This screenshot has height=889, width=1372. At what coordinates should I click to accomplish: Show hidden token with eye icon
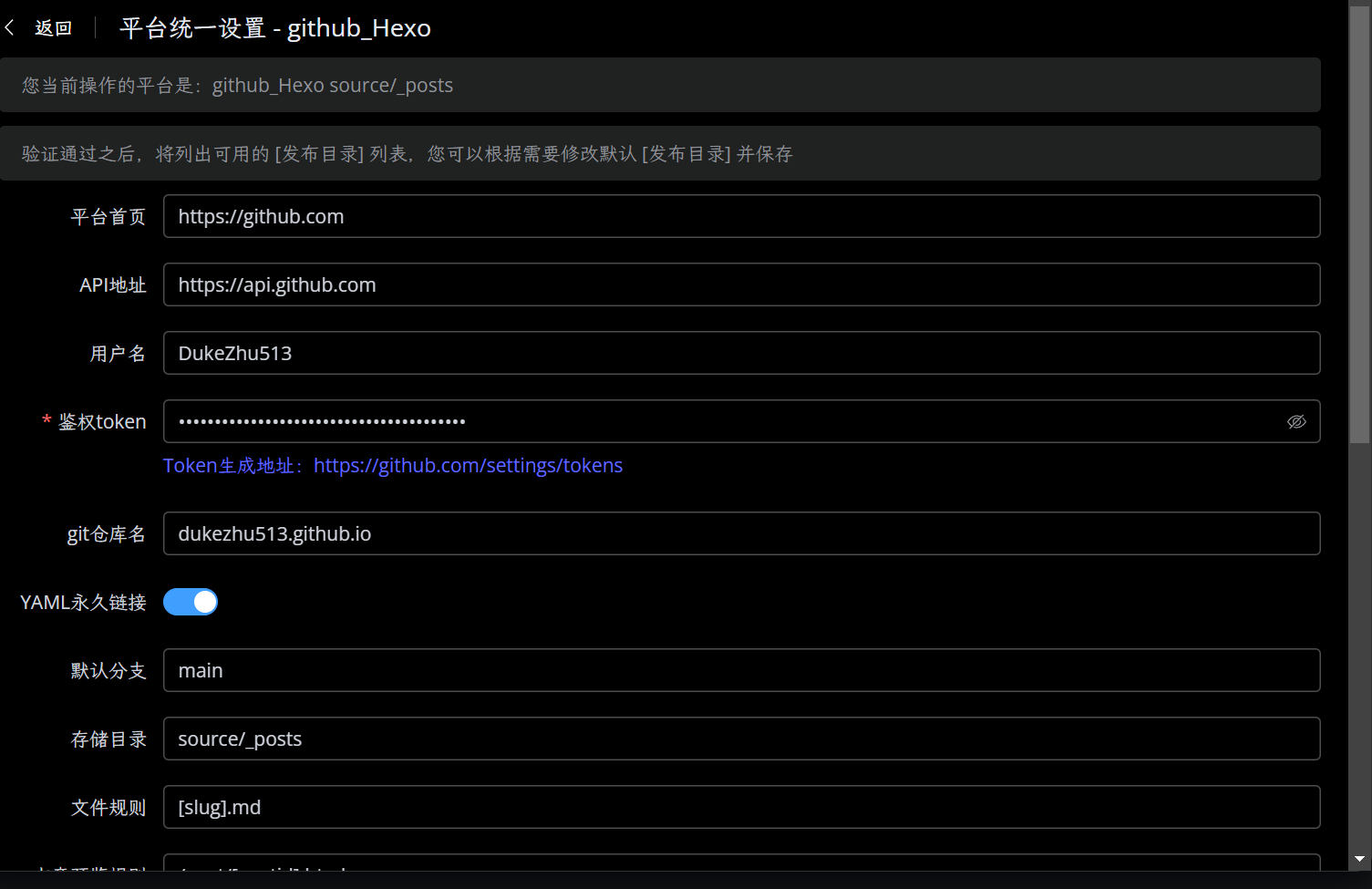click(1295, 421)
